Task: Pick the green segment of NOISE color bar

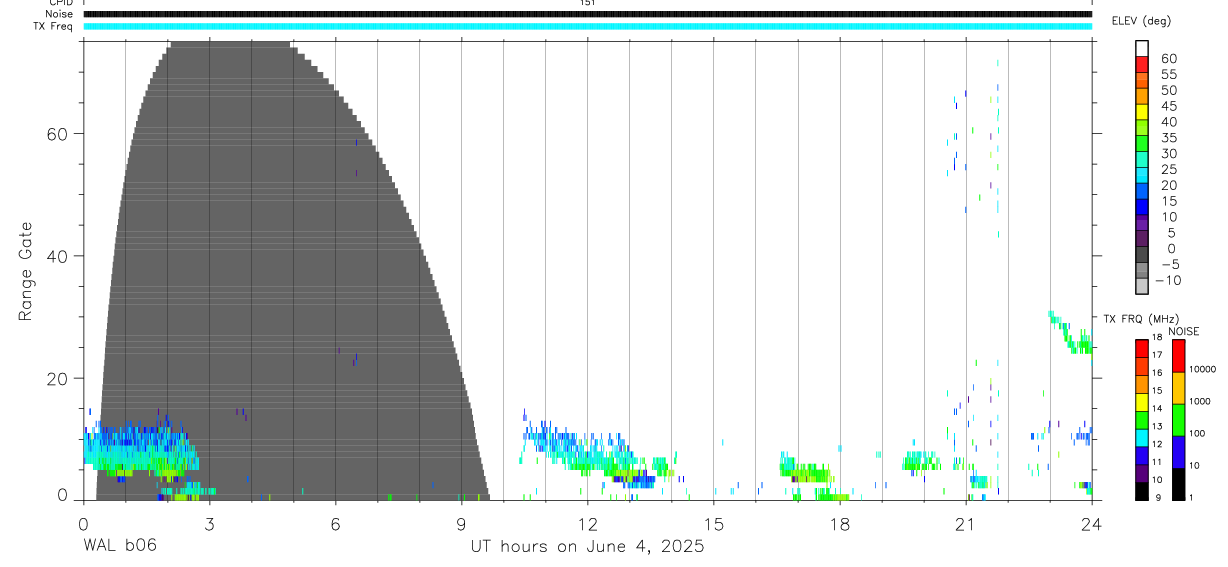Action: [x=1178, y=420]
